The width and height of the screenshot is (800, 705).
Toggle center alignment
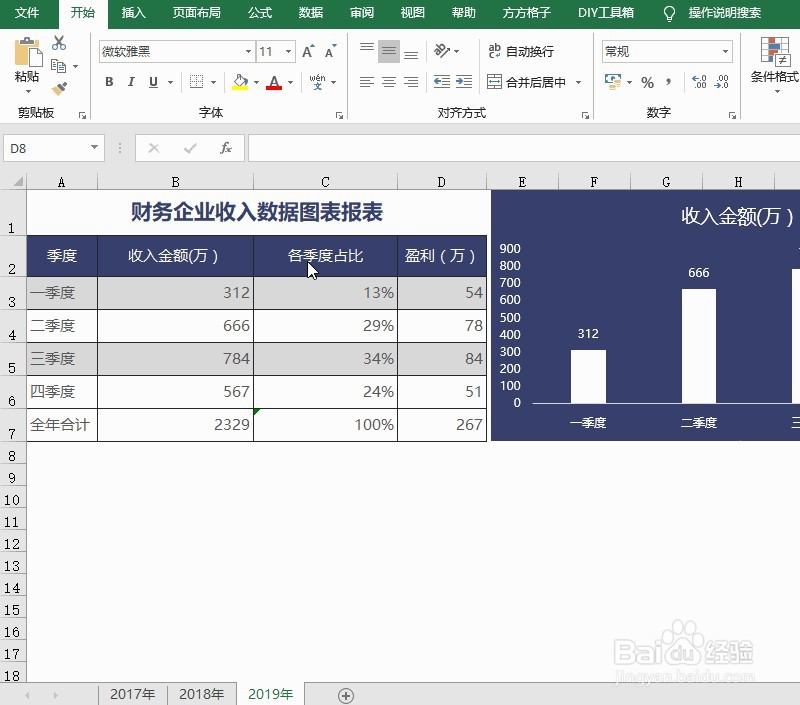tap(389, 82)
